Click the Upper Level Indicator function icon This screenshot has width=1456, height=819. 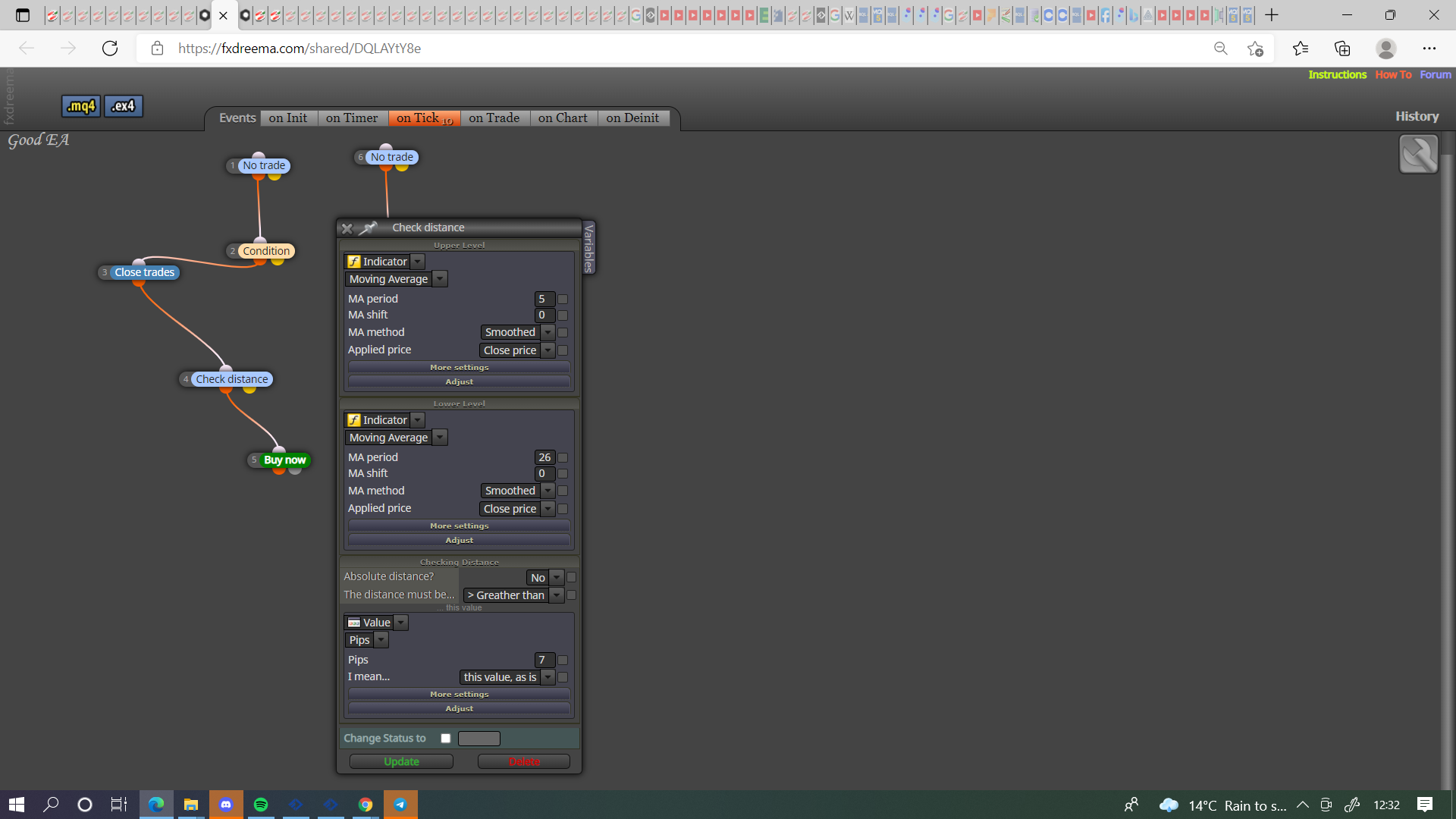point(354,262)
